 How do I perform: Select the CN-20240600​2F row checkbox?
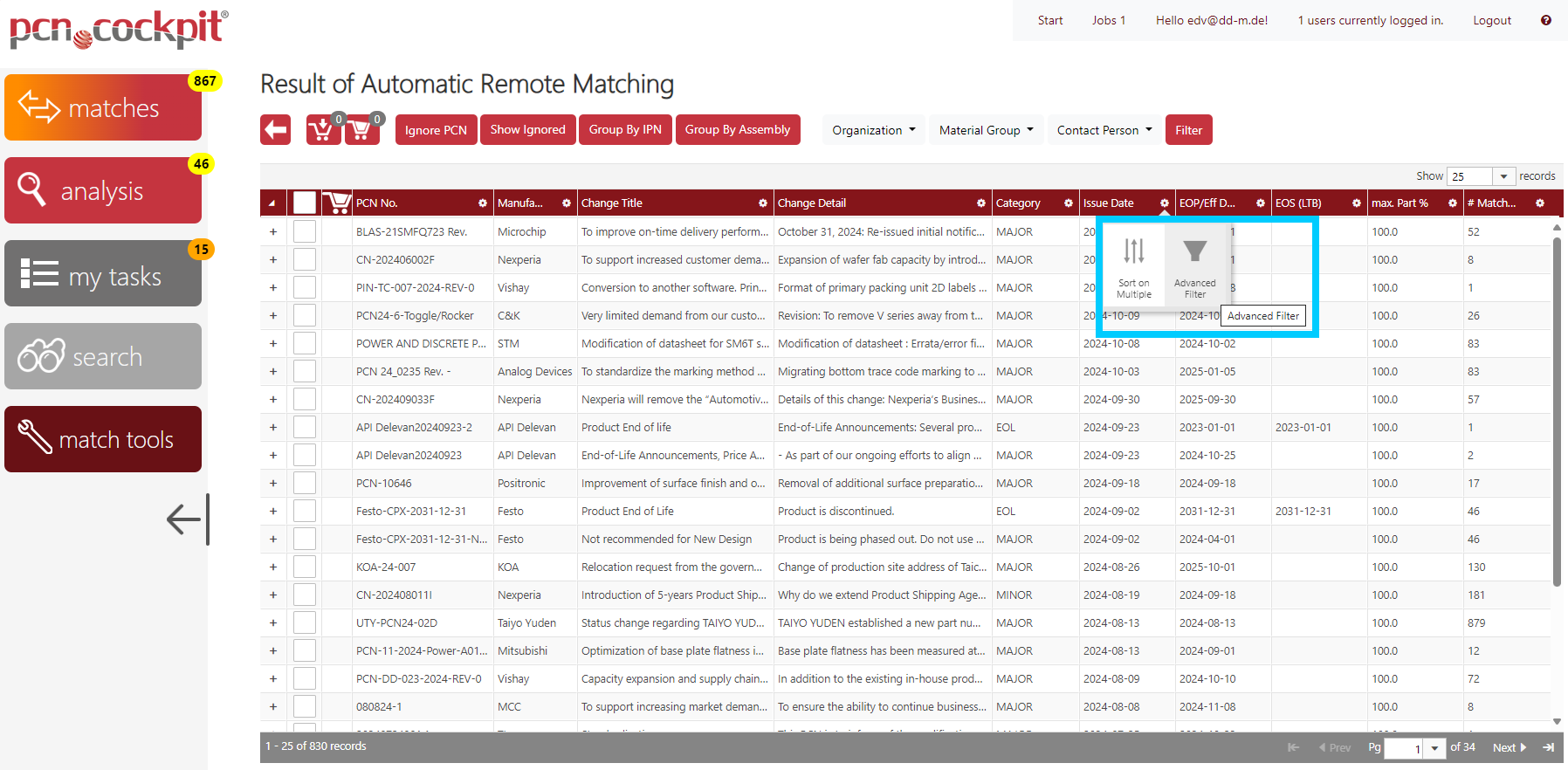304,260
